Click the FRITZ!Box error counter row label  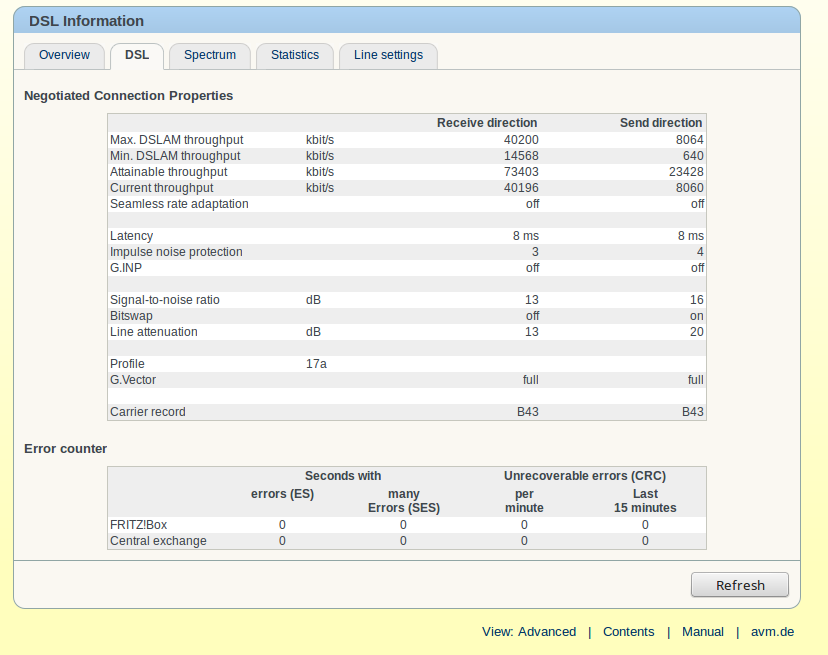click(138, 525)
